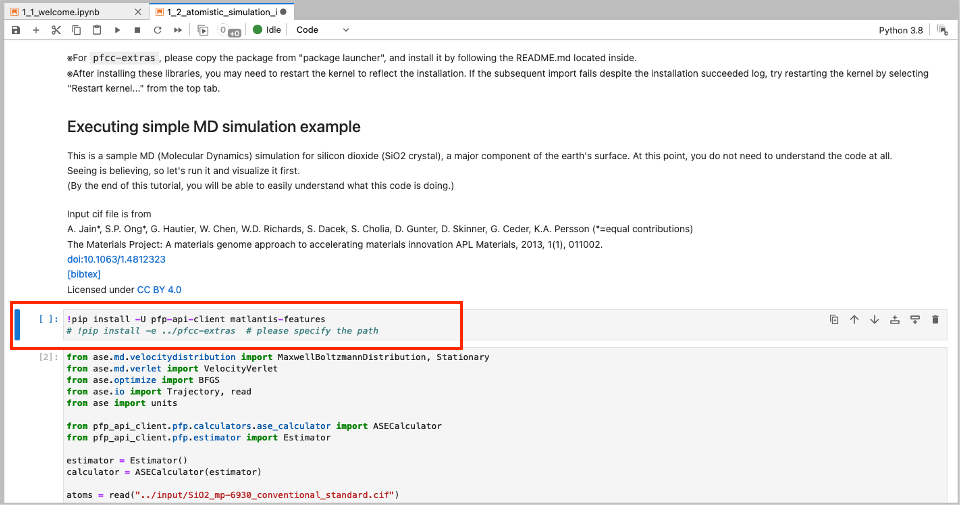Restart the kernel with the circular arrow icon
This screenshot has height=505, width=960.
click(158, 30)
